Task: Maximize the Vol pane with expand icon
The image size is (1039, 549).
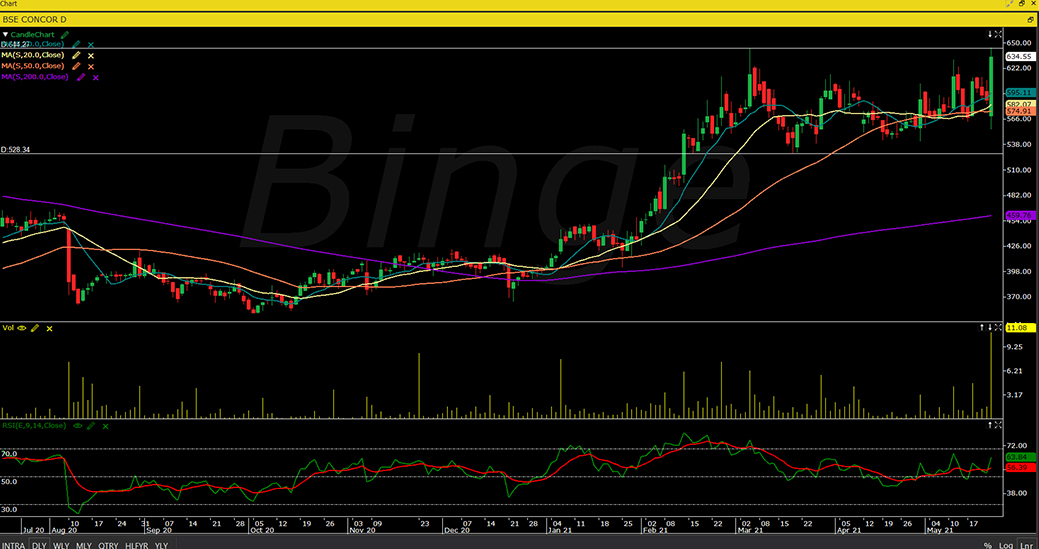Action: click(x=998, y=327)
